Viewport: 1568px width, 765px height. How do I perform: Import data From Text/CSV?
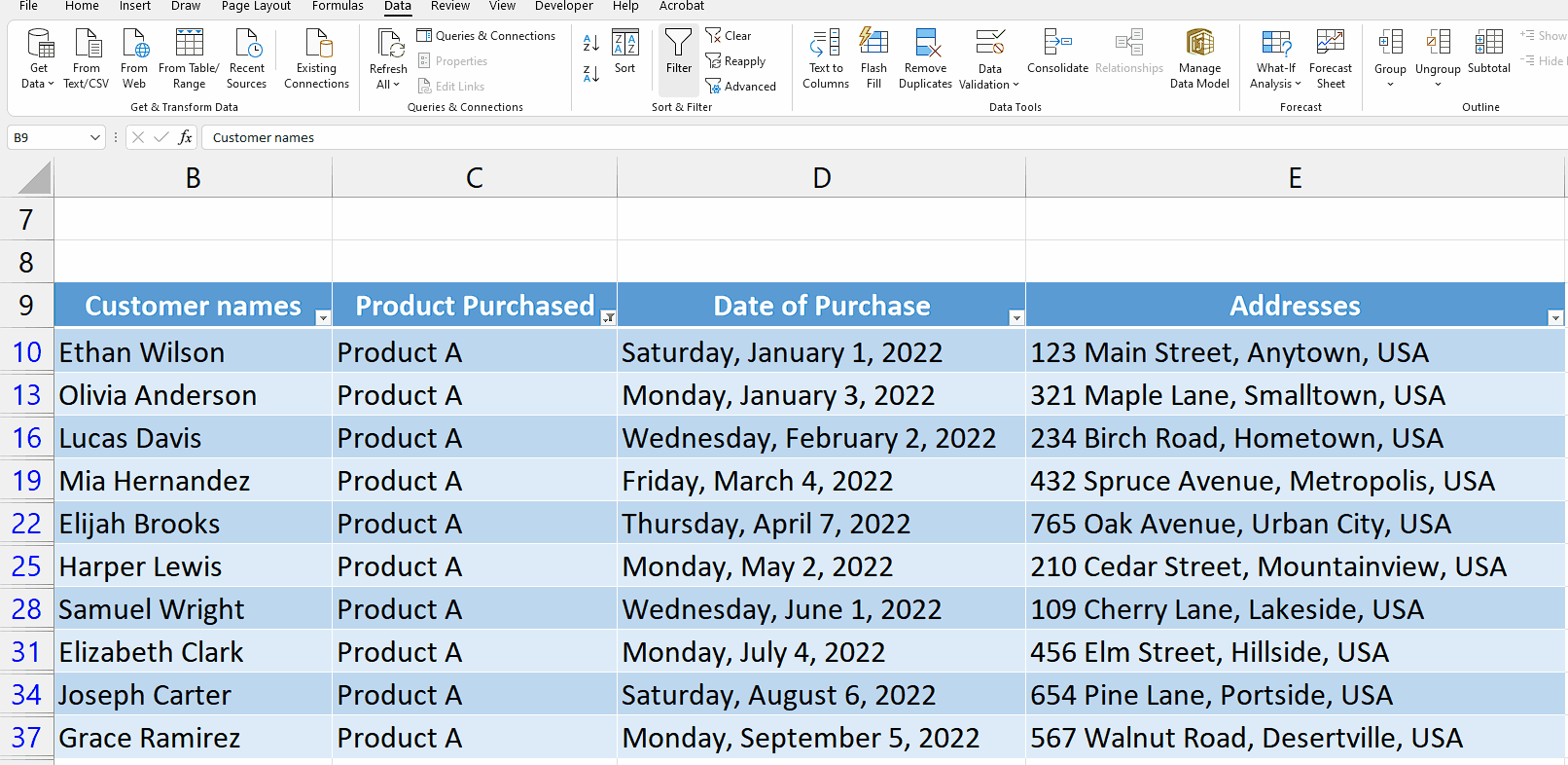pos(87,58)
